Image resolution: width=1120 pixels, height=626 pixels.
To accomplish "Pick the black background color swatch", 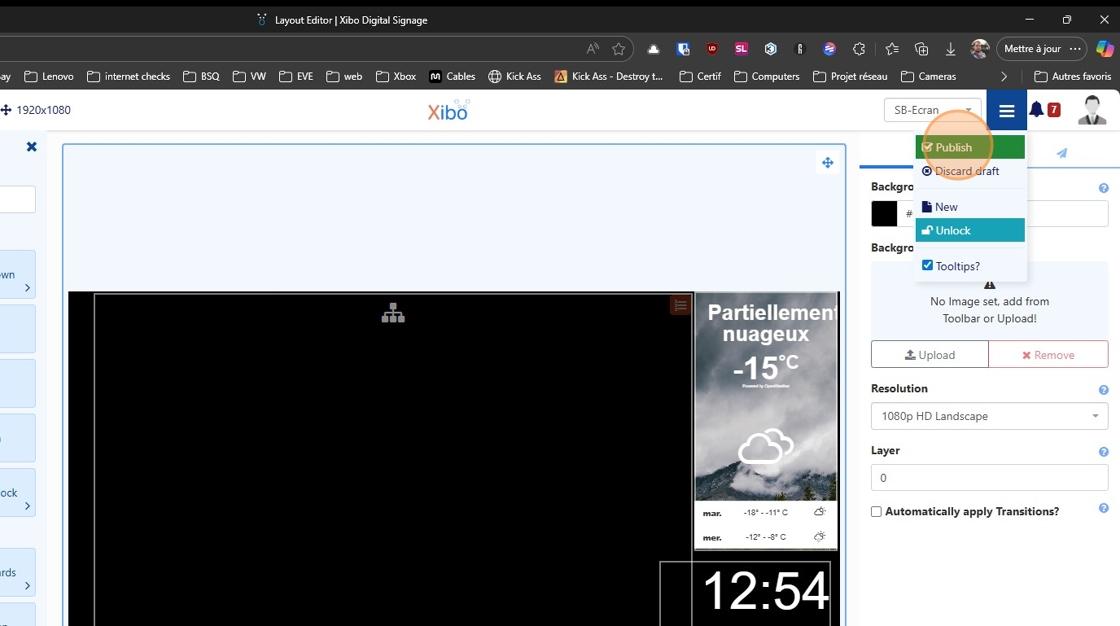I will pos(884,214).
